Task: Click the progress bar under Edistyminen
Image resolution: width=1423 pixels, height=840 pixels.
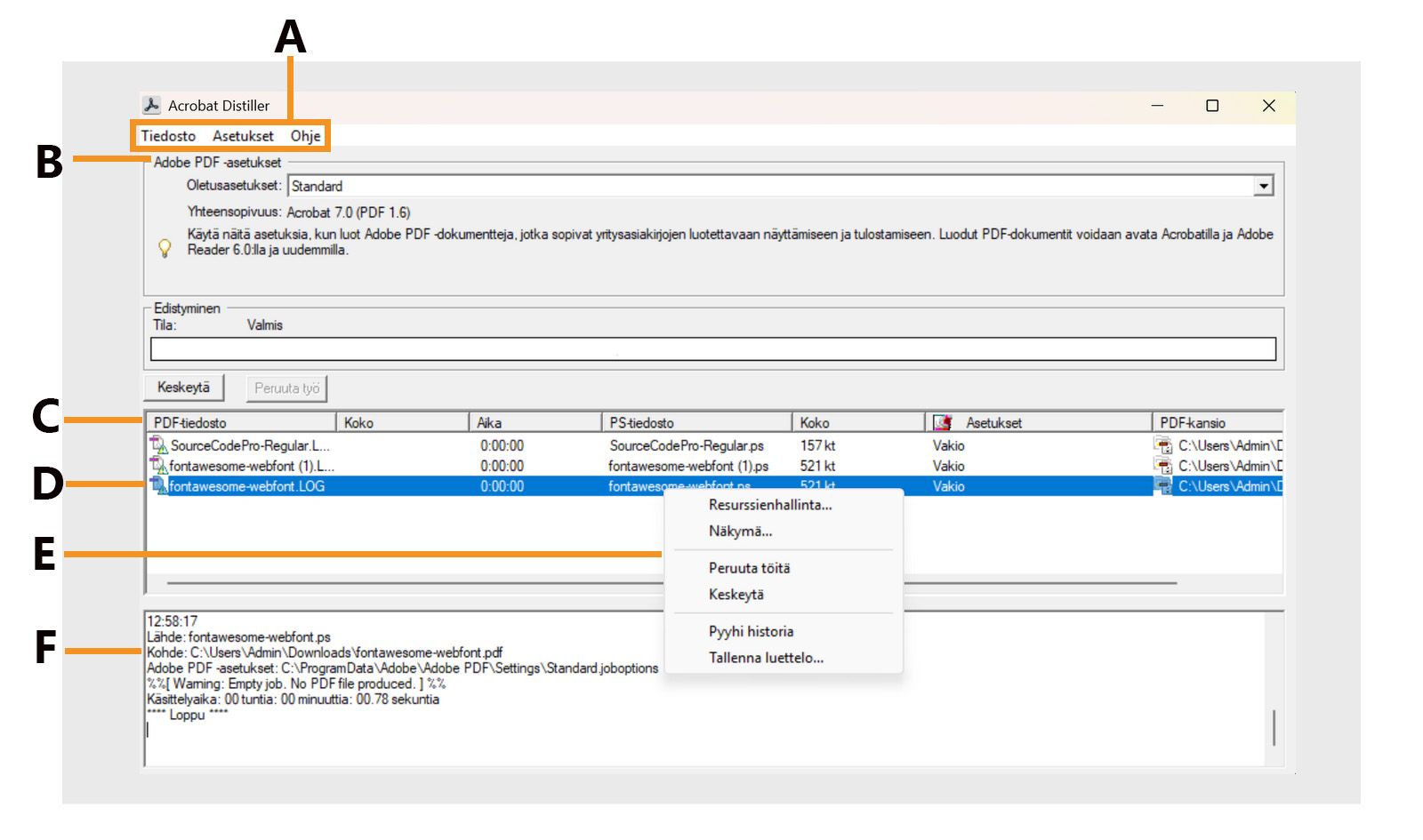Action: 711,348
